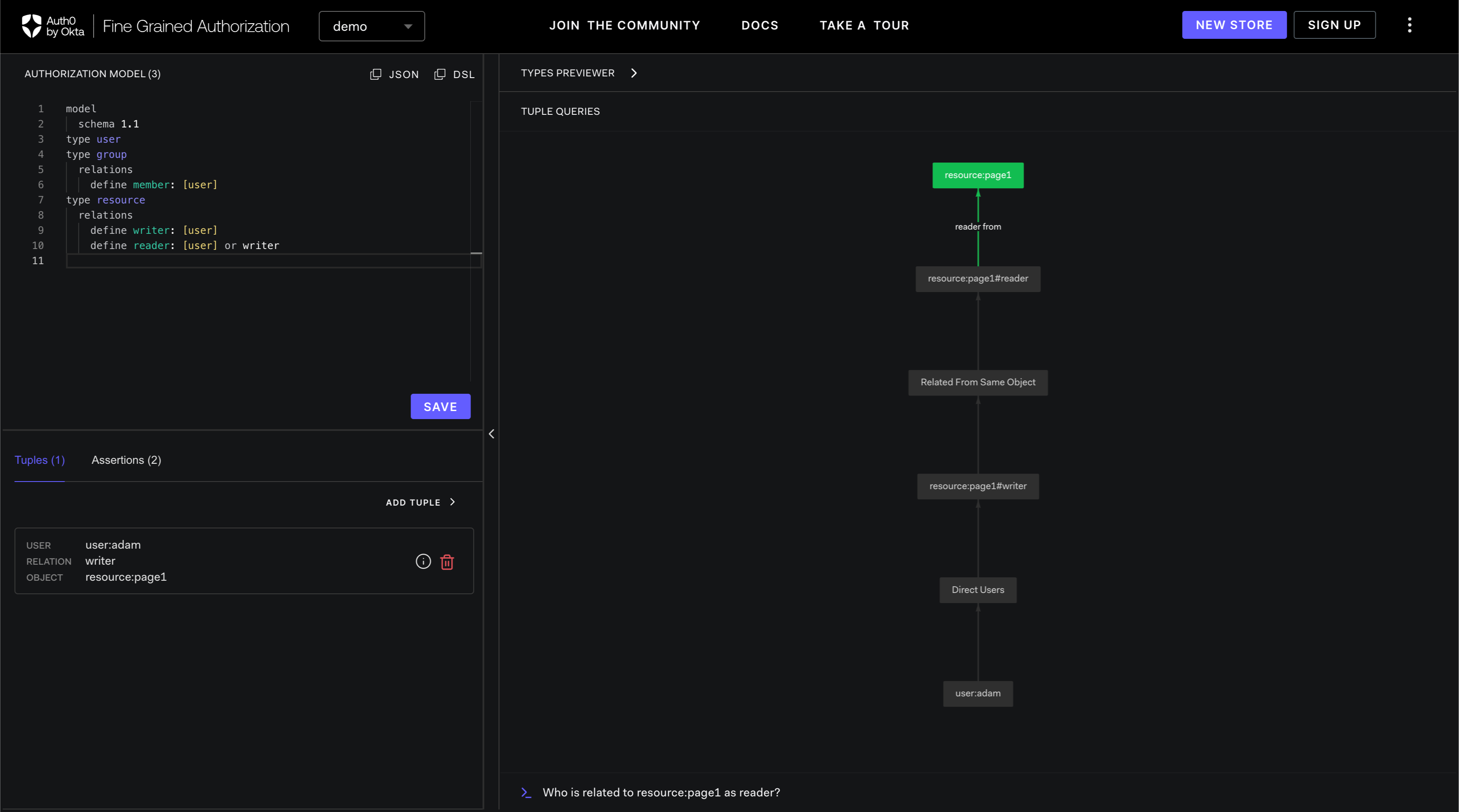Click the New Store button
The height and width of the screenshot is (812, 1459).
coord(1234,25)
